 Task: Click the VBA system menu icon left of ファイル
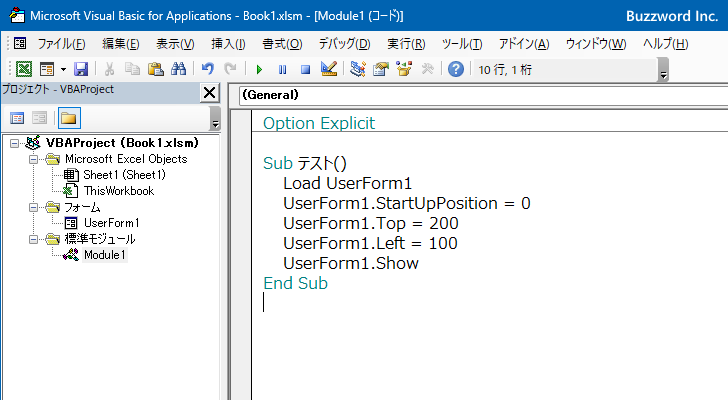tap(20, 44)
